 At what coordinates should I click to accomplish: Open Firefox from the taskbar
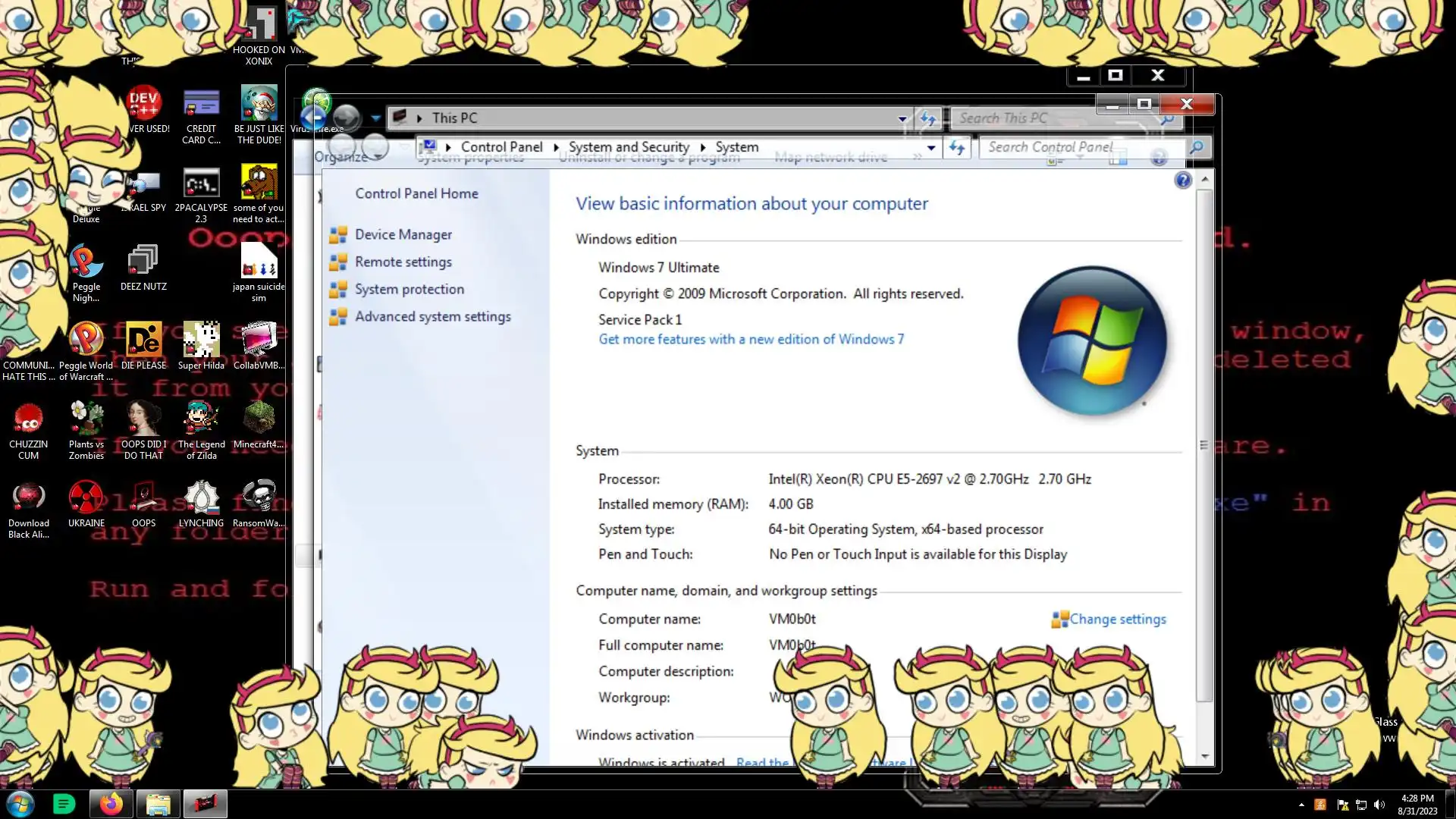[x=111, y=804]
